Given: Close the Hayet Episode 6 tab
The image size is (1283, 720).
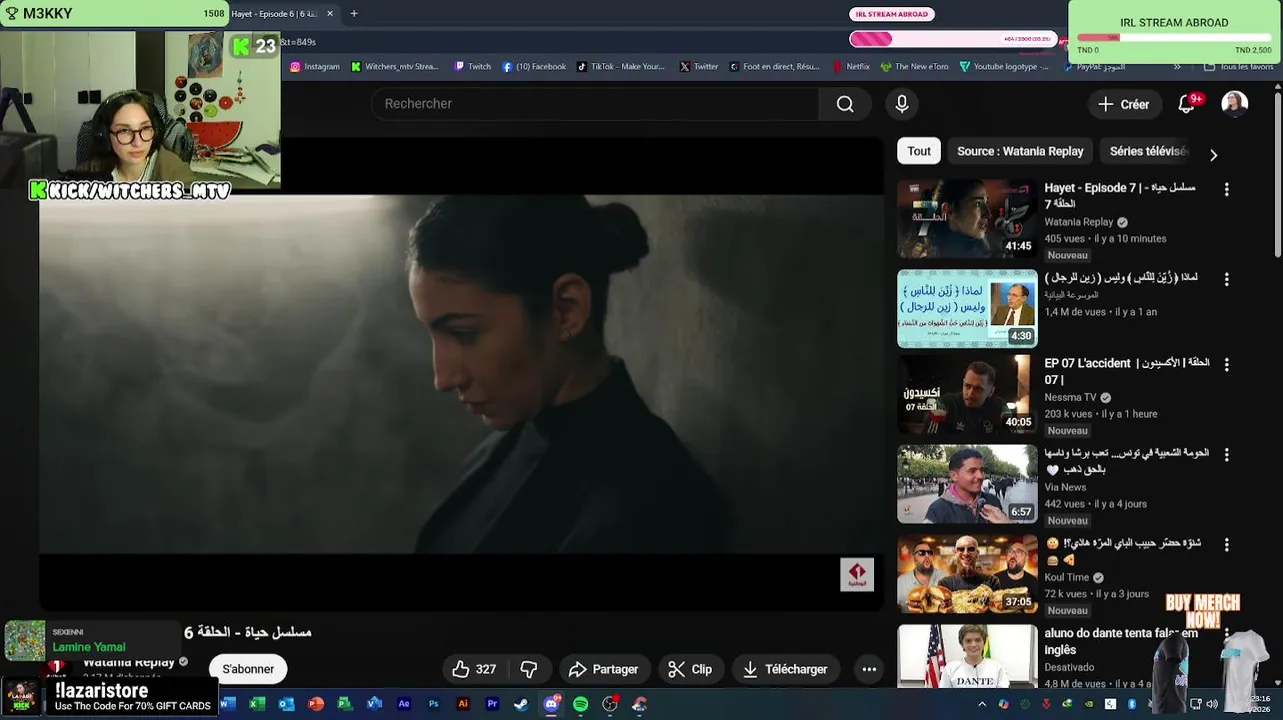Looking at the screenshot, I should (330, 14).
